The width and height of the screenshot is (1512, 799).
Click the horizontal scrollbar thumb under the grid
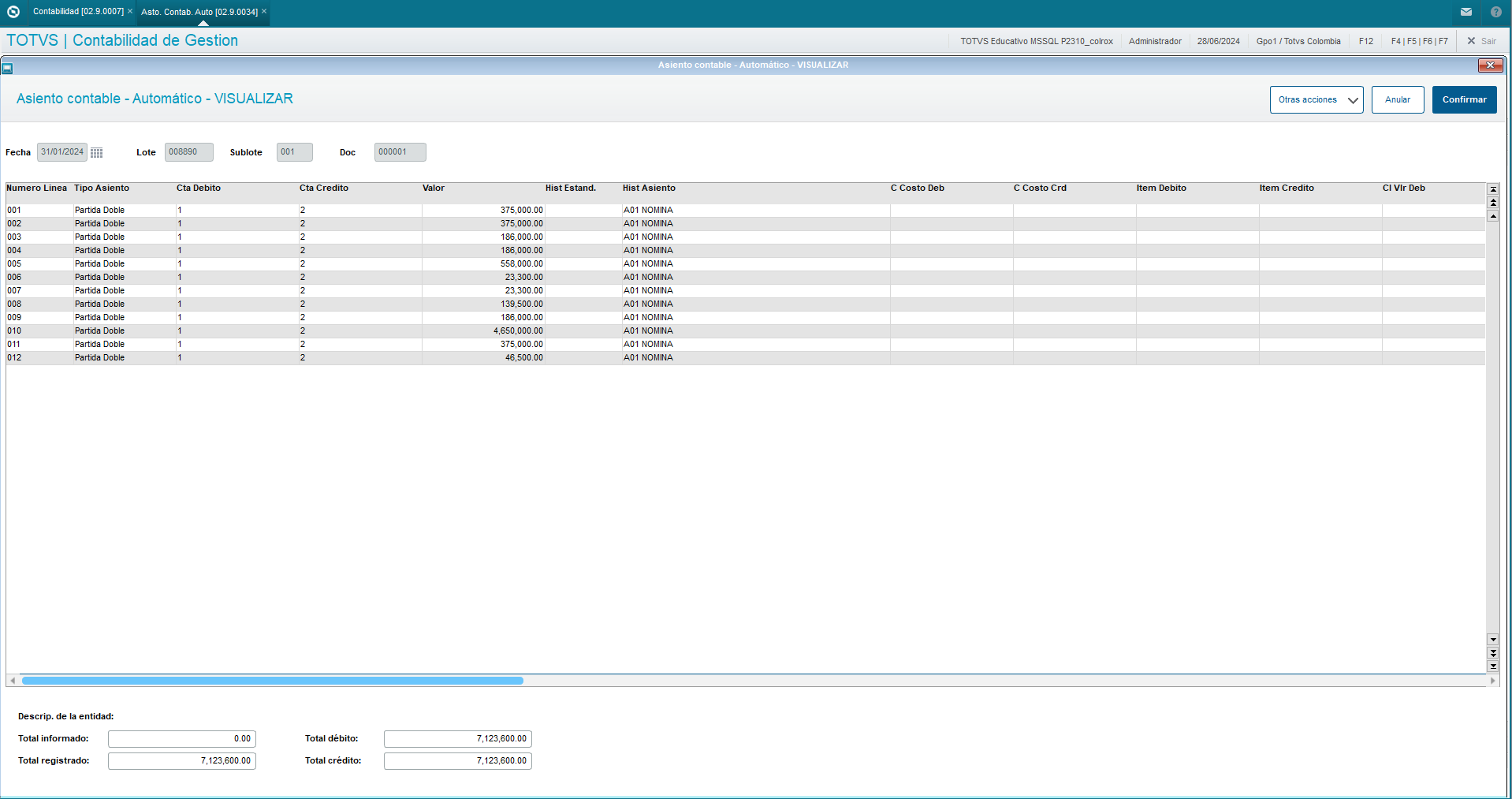pos(272,681)
